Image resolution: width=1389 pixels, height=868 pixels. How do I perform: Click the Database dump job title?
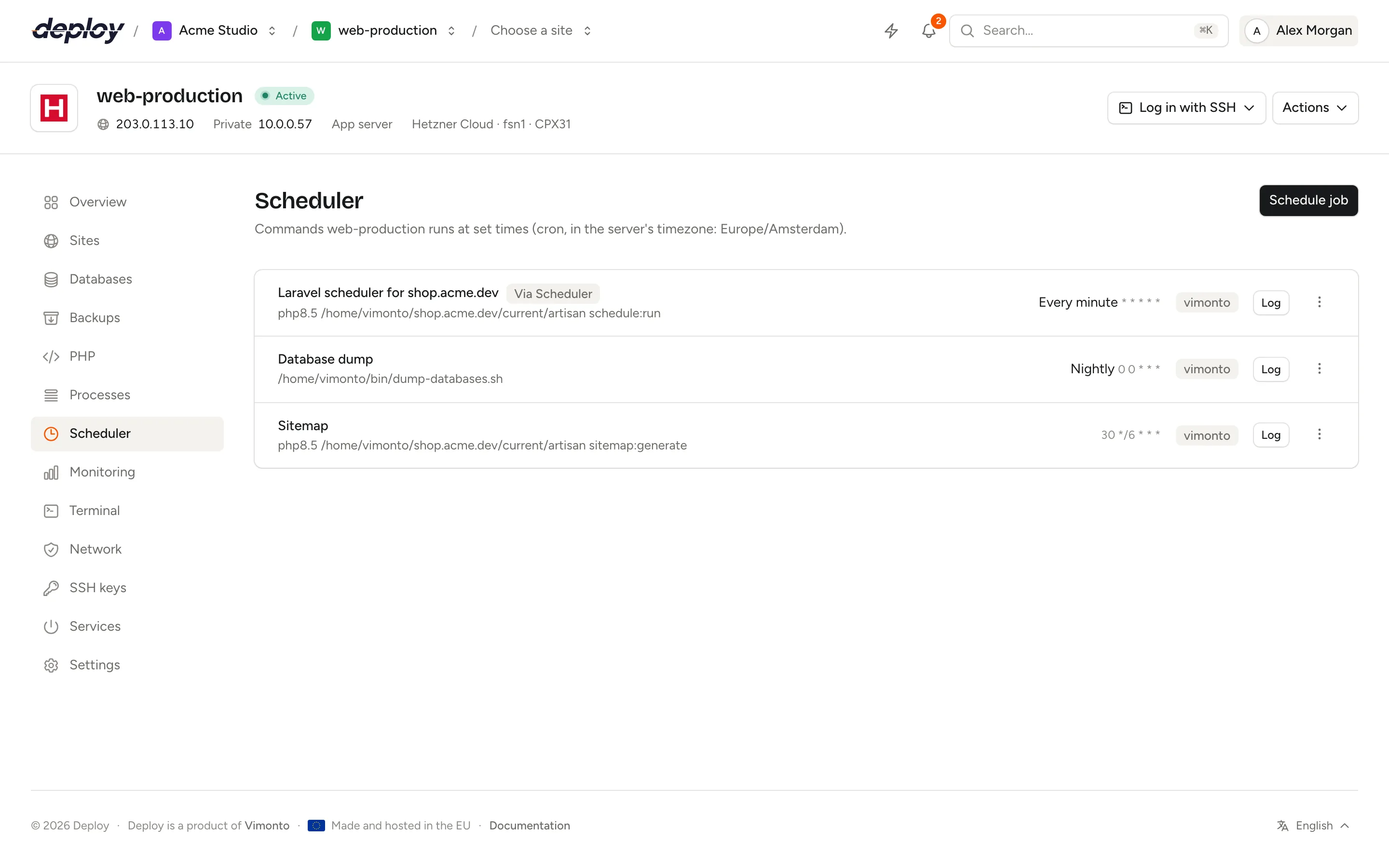pos(325,359)
